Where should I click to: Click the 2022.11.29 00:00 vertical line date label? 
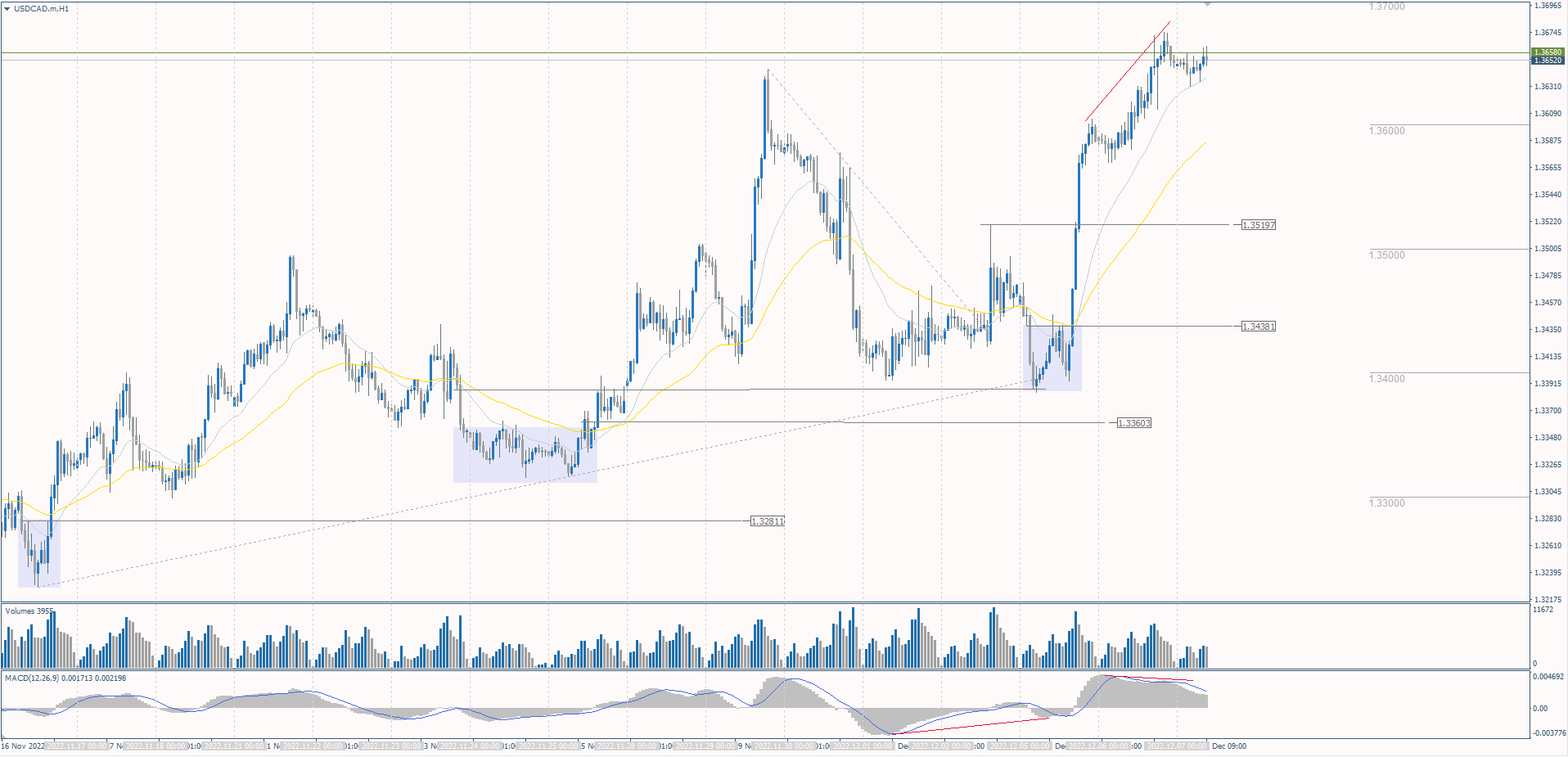(x=706, y=746)
